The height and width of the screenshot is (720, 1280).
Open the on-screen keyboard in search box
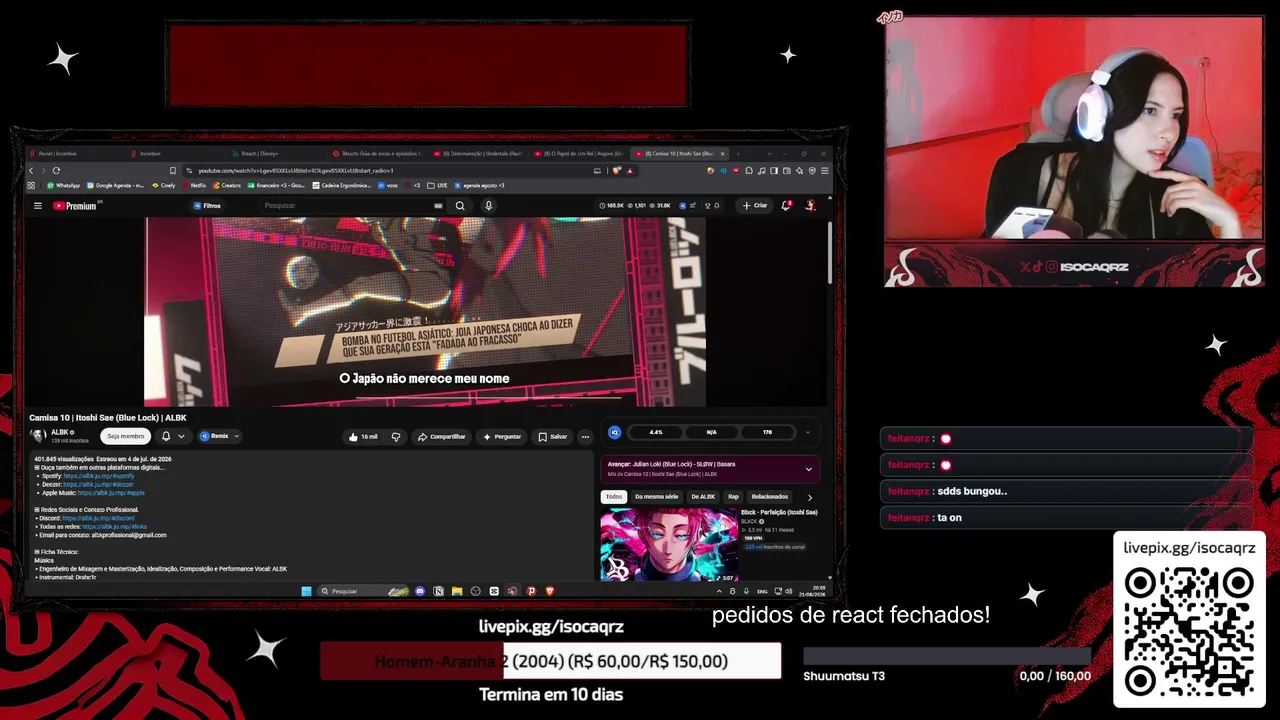(x=438, y=206)
